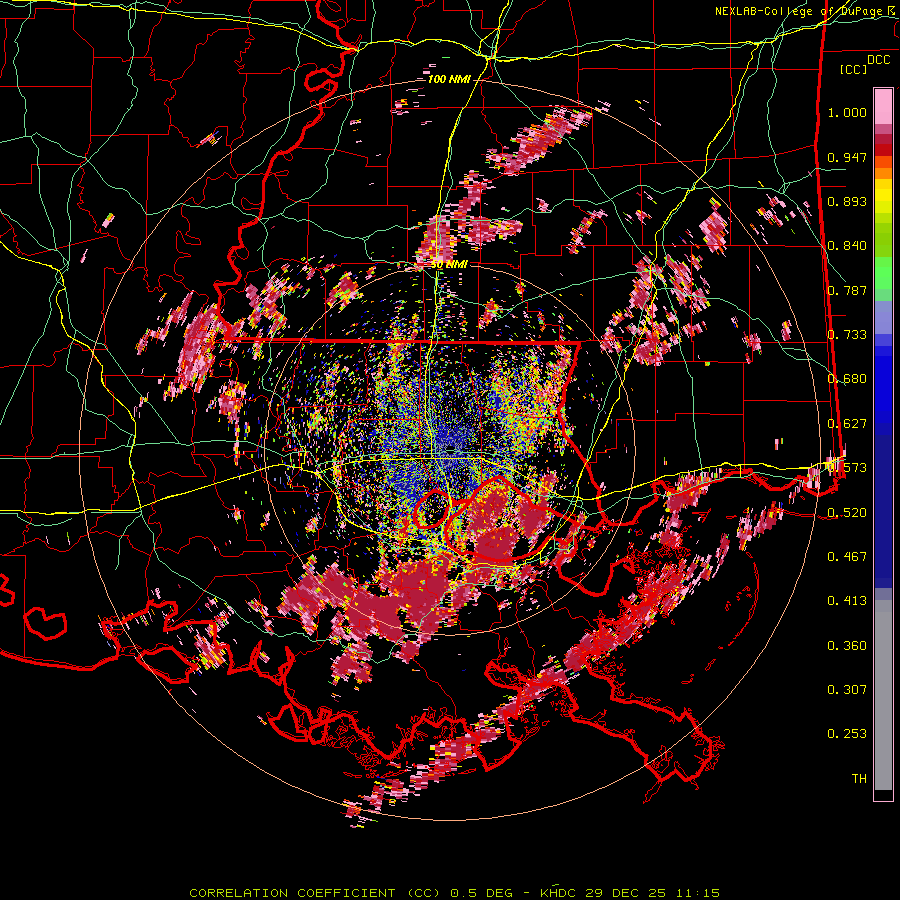Click the 1.000 scale value
This screenshot has height=900, width=900.
(847, 112)
